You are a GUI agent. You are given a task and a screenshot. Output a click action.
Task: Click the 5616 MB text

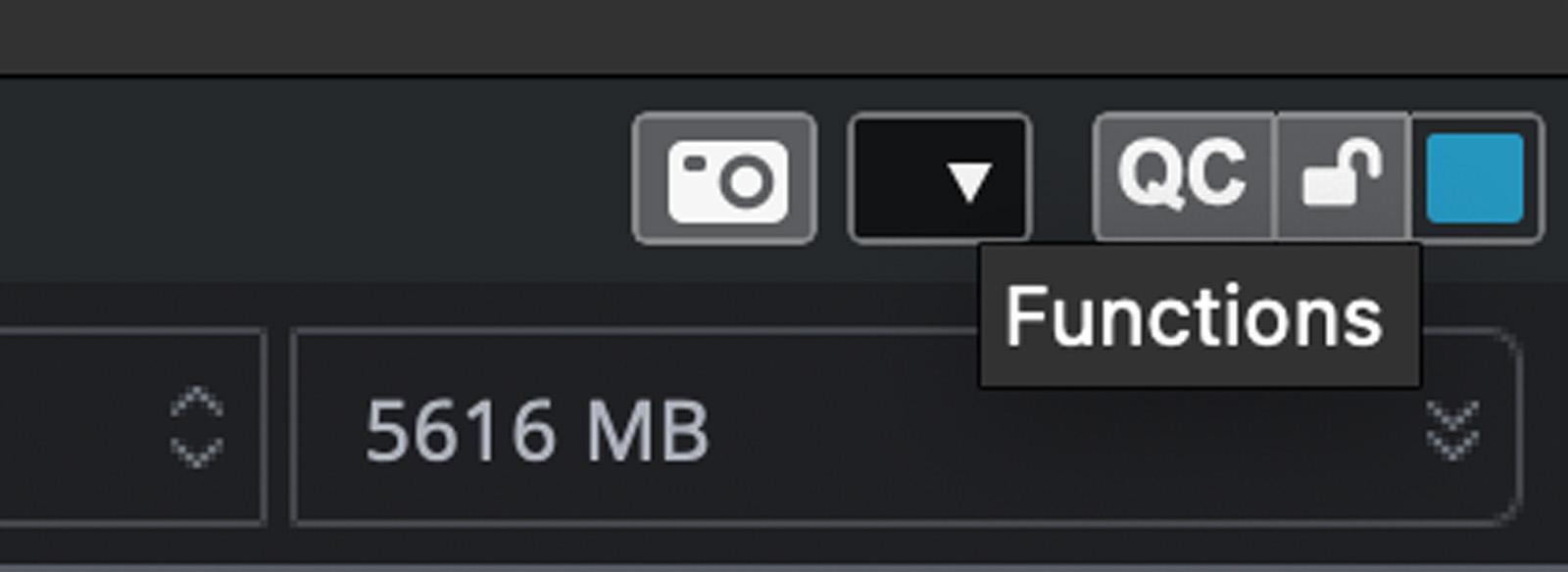coord(537,431)
